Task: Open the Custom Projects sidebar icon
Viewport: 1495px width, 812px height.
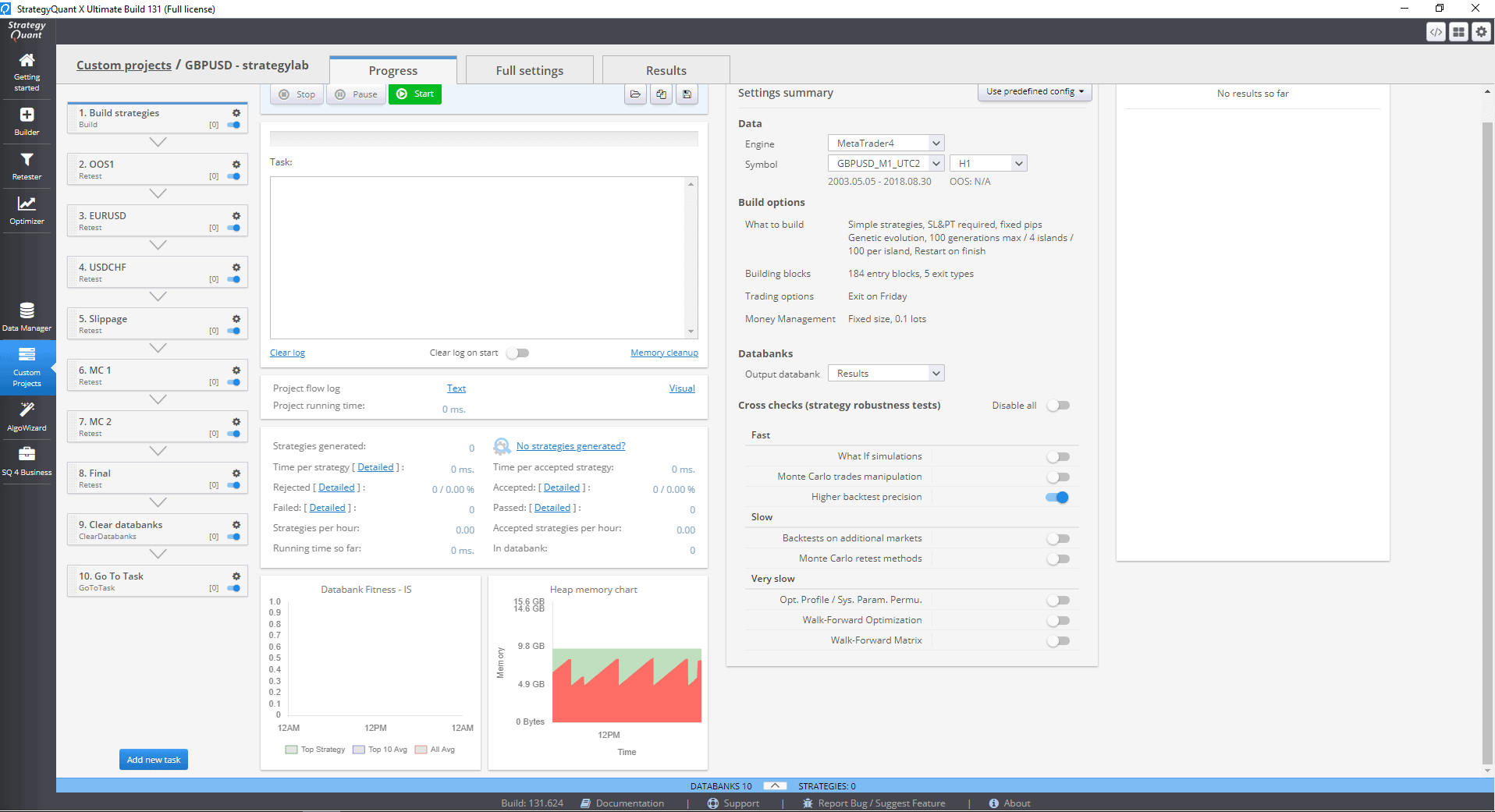Action: click(27, 367)
